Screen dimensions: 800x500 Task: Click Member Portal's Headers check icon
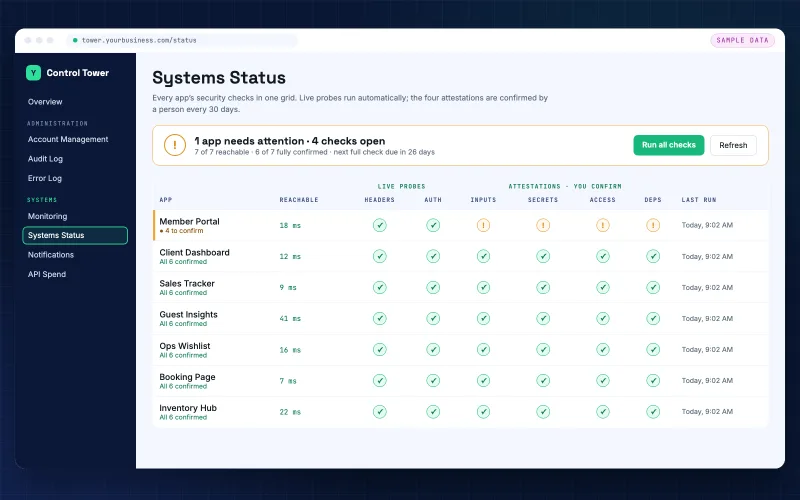(x=380, y=225)
